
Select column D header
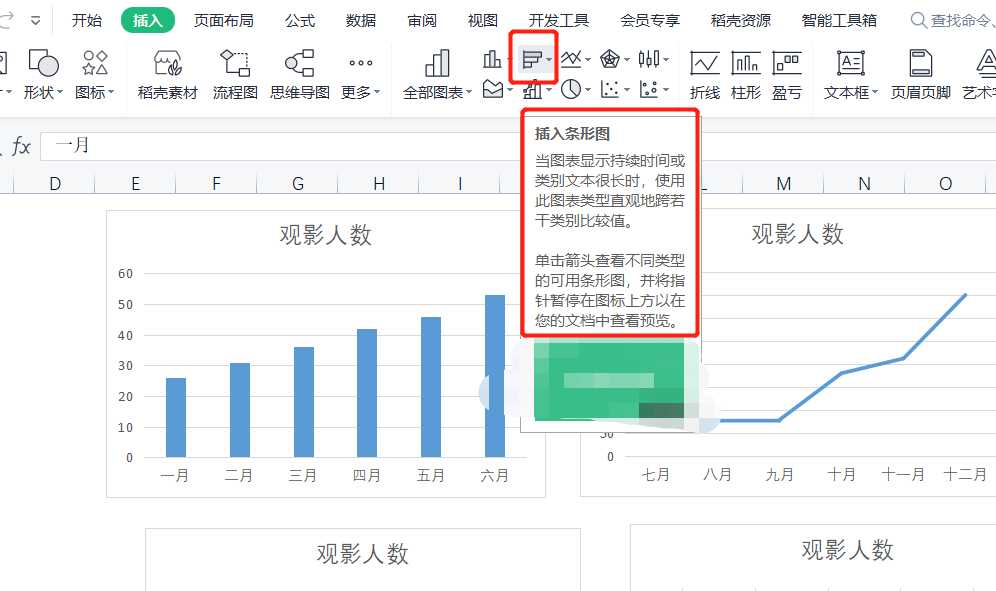[55, 184]
